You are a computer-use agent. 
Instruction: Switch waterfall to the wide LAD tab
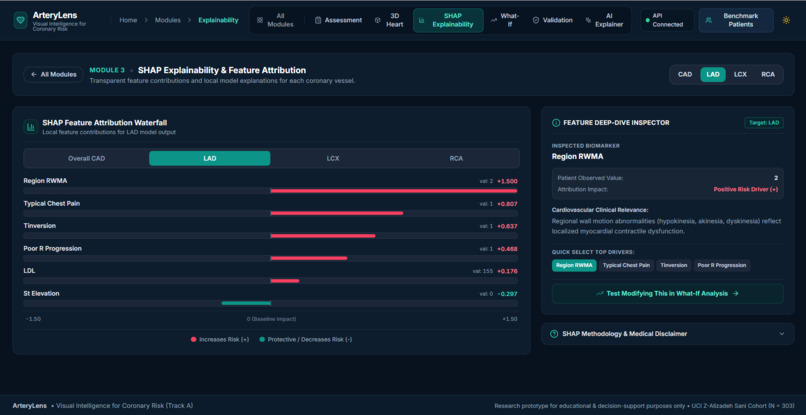(210, 158)
